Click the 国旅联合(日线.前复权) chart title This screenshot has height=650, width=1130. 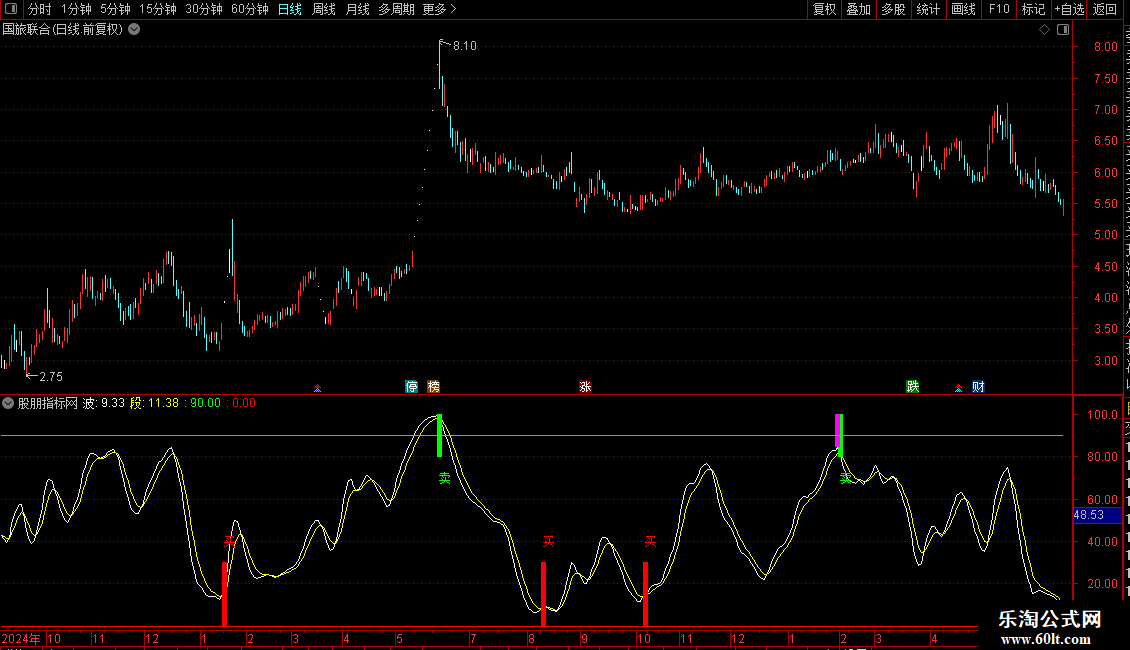coord(63,30)
